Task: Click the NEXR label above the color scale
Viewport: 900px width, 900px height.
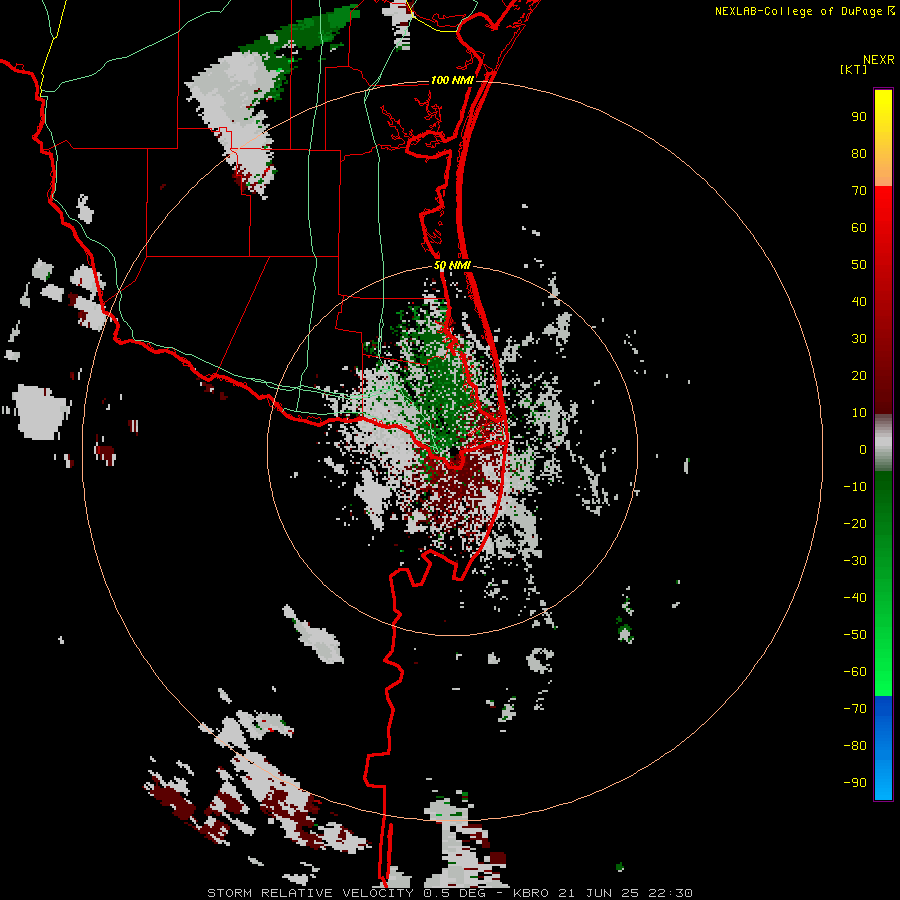Action: coord(879,60)
